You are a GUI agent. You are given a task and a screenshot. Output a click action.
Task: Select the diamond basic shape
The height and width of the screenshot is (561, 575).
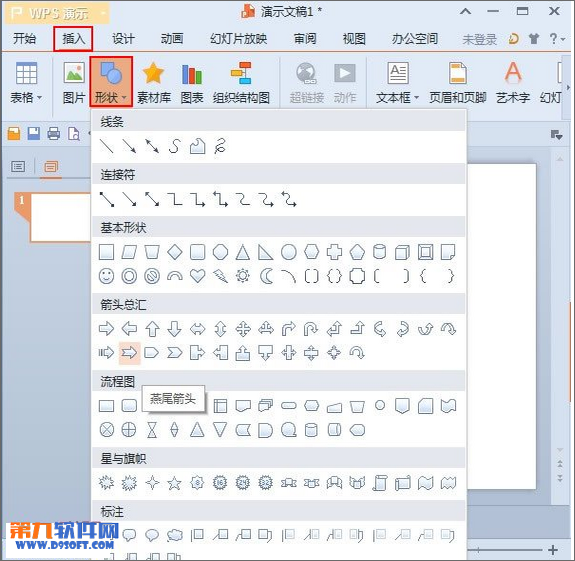click(175, 252)
